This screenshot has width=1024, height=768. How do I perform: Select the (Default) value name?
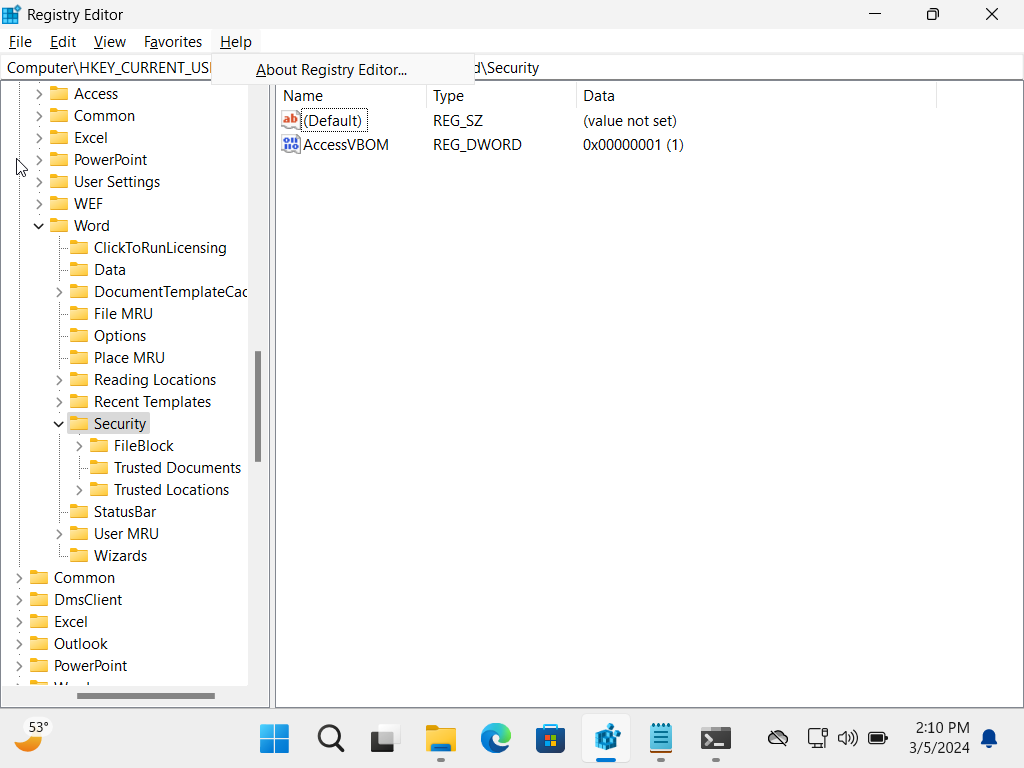point(333,121)
